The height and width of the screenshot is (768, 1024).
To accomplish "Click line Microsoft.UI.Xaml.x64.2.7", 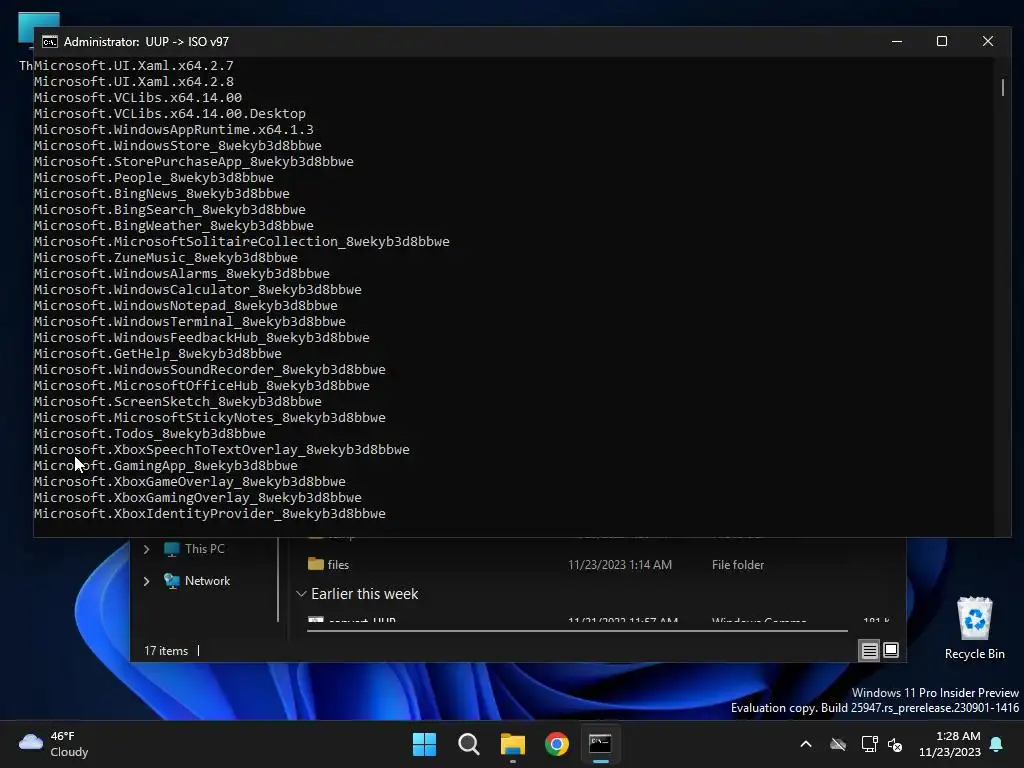I will (x=134, y=65).
